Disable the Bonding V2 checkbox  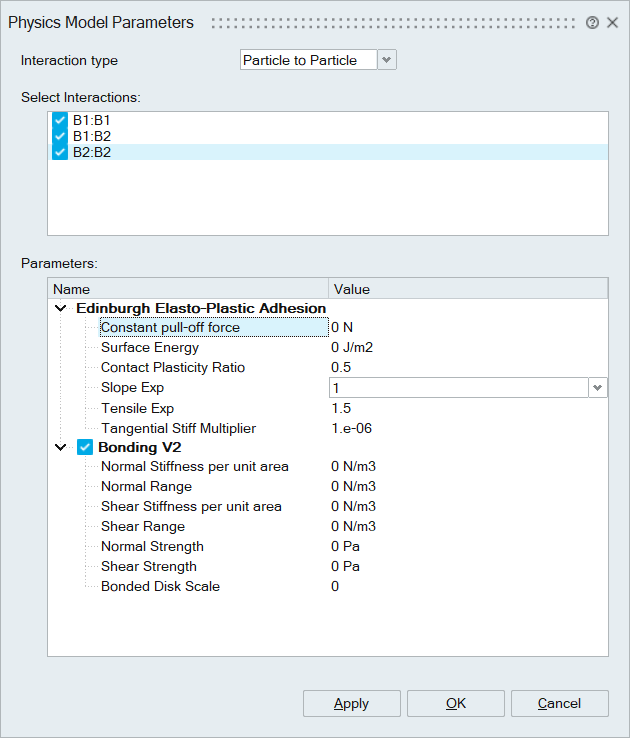click(84, 447)
